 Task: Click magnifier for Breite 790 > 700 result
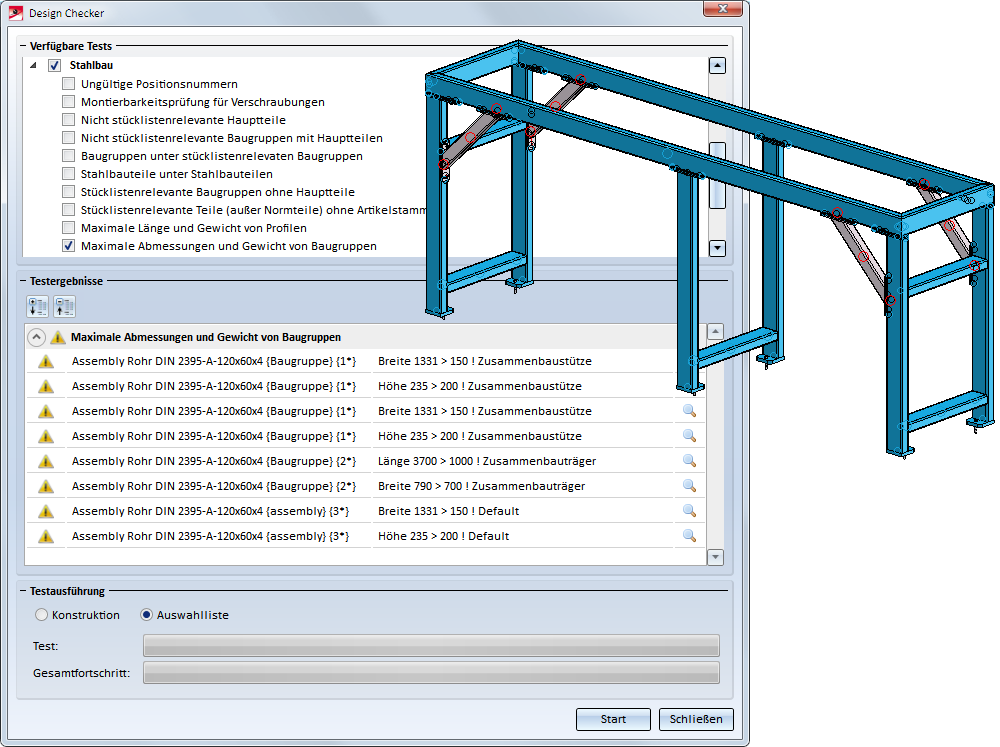[688, 486]
